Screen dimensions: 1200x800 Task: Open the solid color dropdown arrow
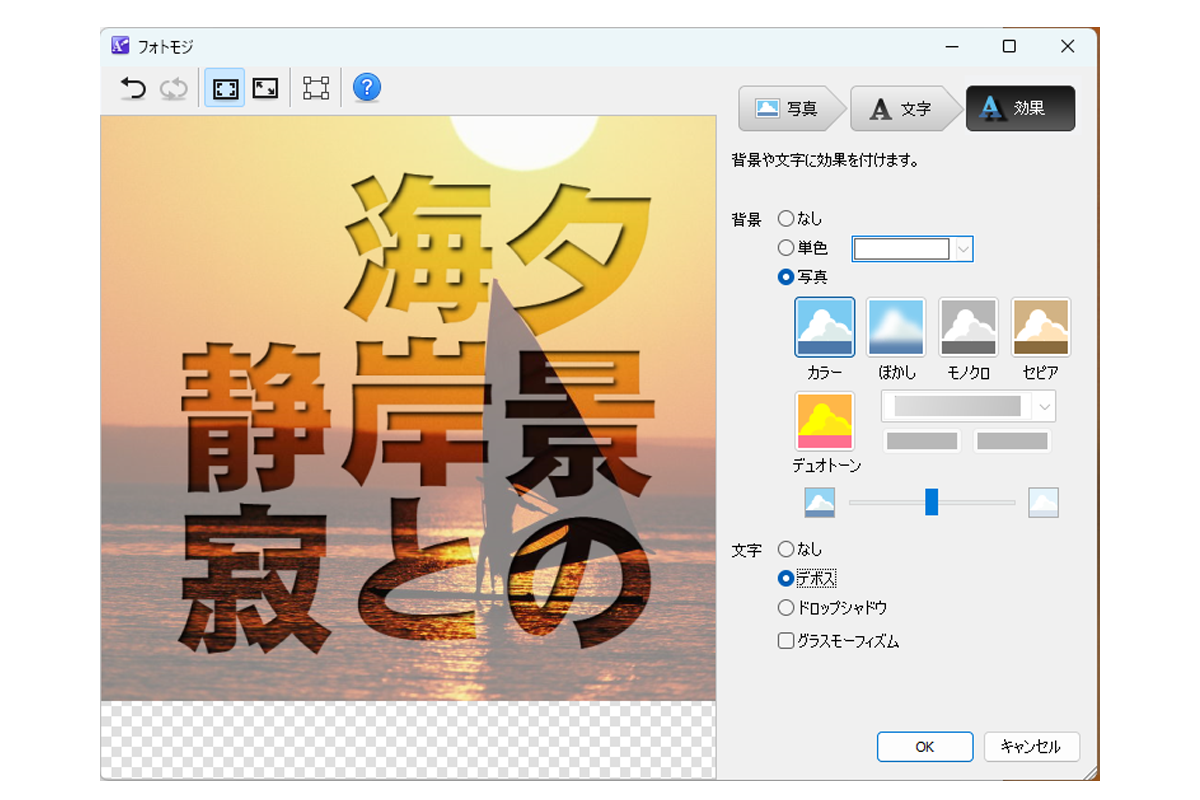(963, 249)
